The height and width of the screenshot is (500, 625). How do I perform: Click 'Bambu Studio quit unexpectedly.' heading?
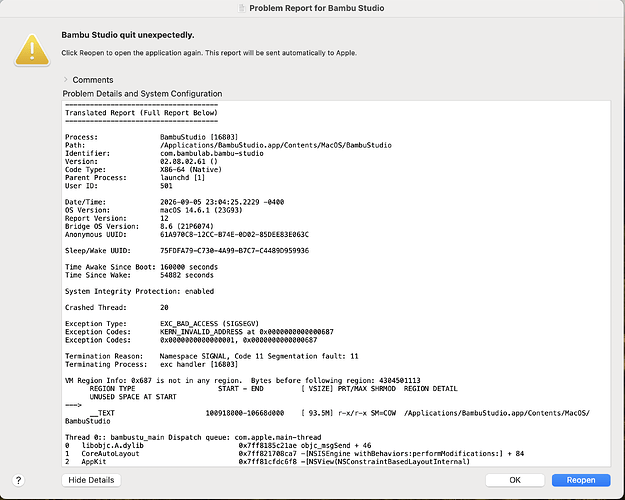click(x=128, y=35)
